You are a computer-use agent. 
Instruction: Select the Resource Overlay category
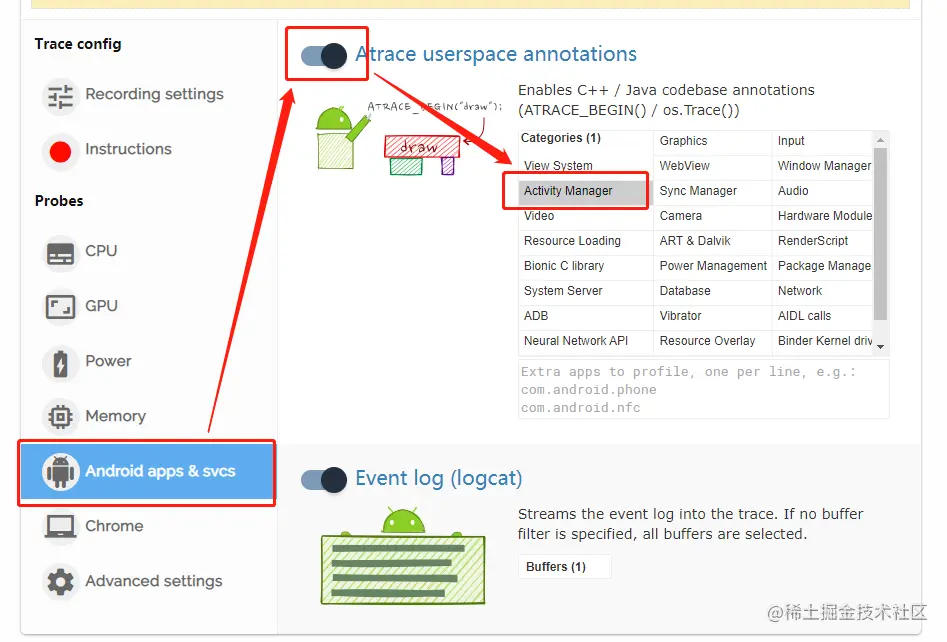[x=713, y=341]
